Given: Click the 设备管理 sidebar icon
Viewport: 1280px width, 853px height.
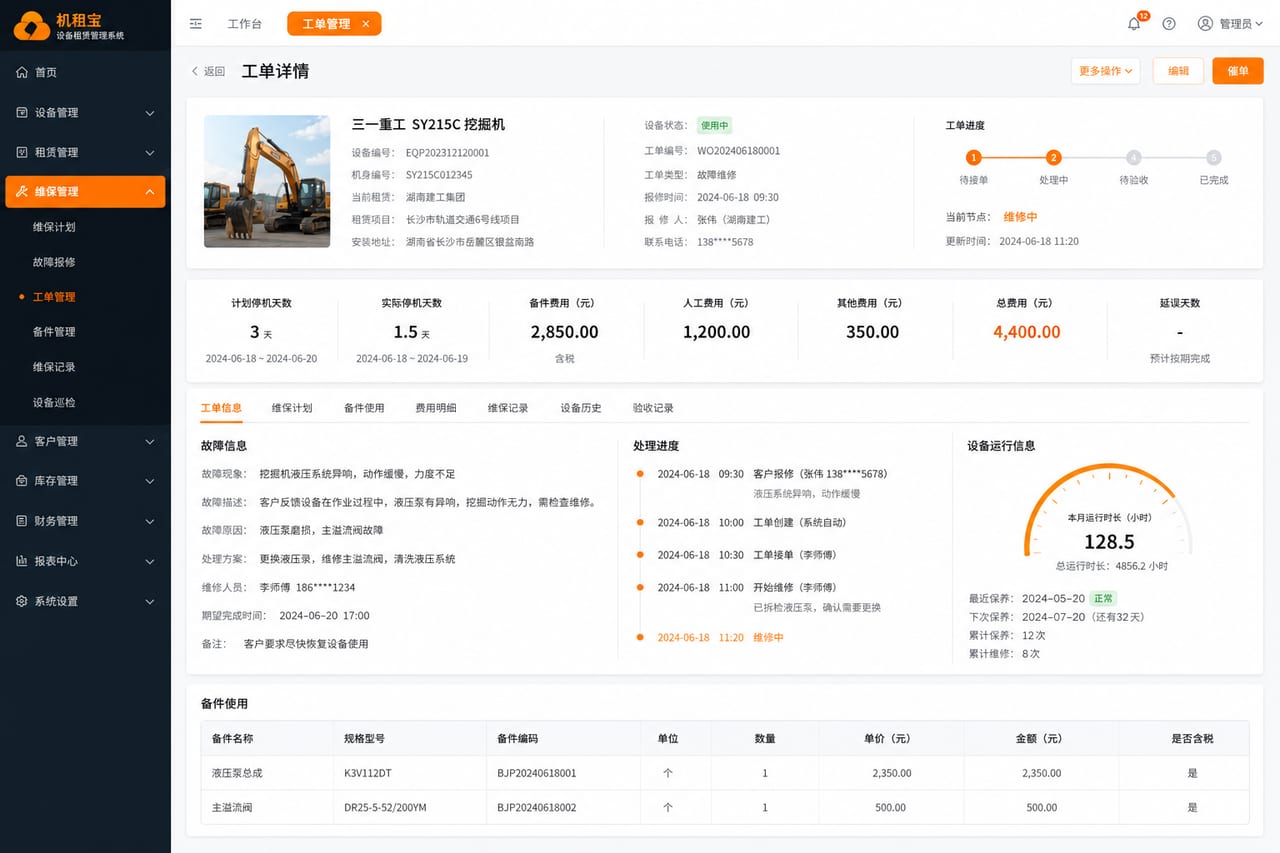Looking at the screenshot, I should [22, 112].
